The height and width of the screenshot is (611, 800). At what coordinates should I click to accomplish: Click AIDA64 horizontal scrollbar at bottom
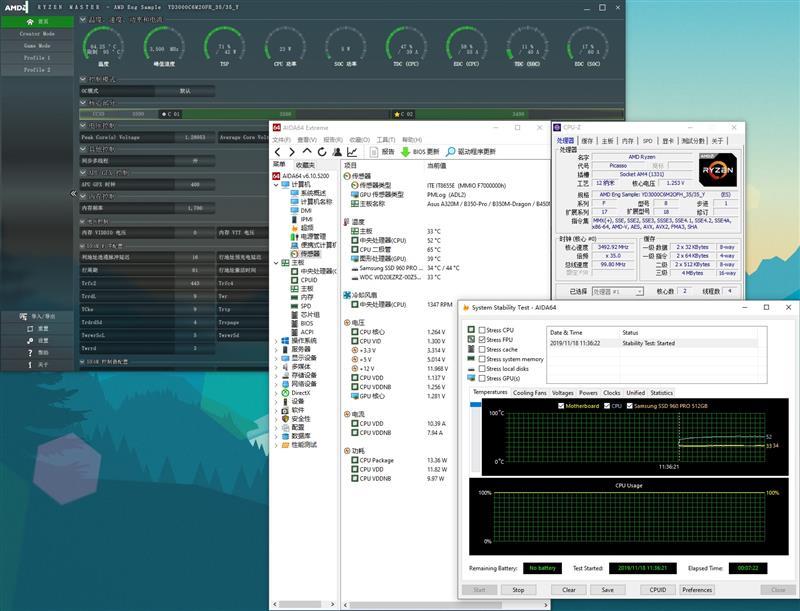(x=426, y=605)
